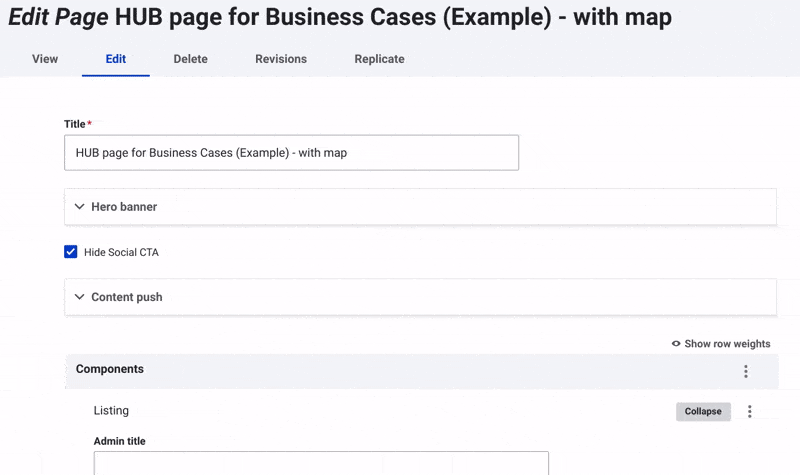Open the Delete tab
800x475 pixels.
click(190, 59)
